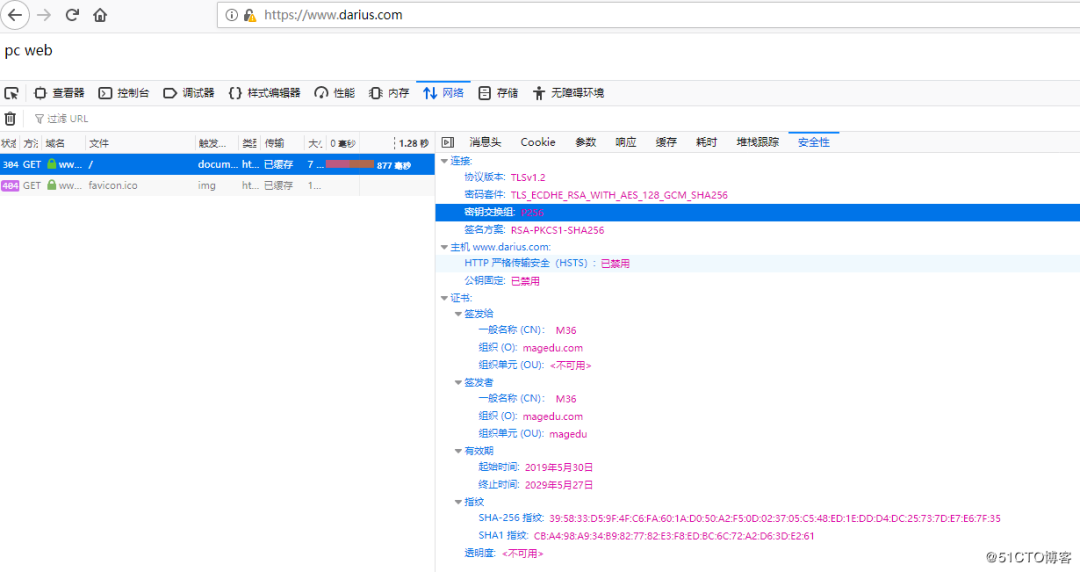This screenshot has height=572, width=1080.
Task: Click 终止时间 2029年5月27日 row
Action: pos(758,484)
